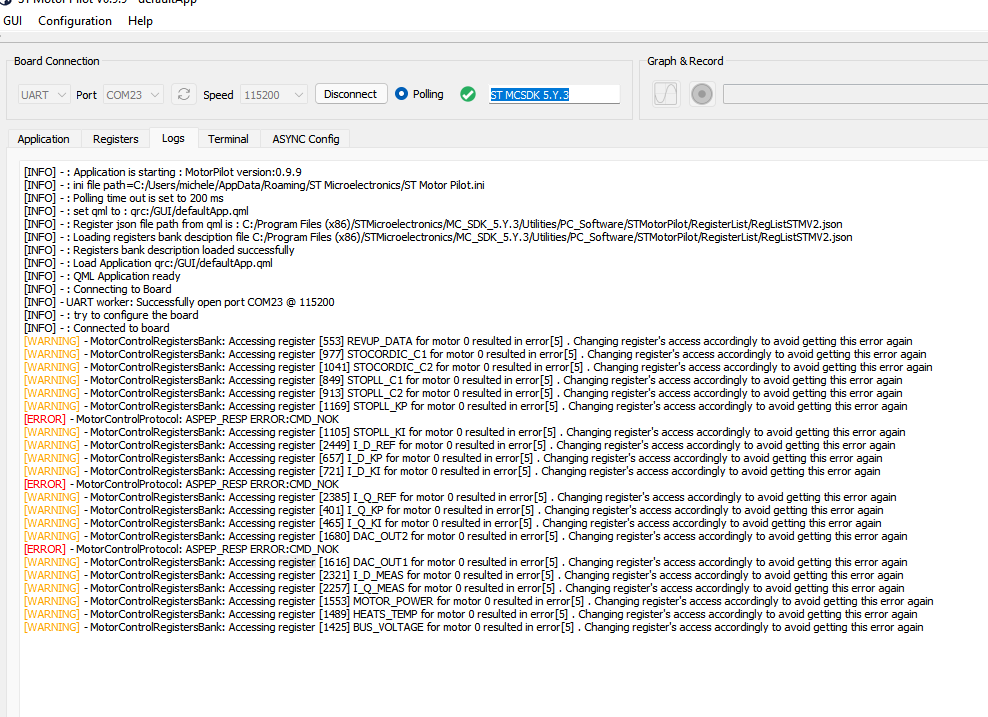The width and height of the screenshot is (988, 717).
Task: Click the 'Connecting to Board' log line
Action: 98,289
